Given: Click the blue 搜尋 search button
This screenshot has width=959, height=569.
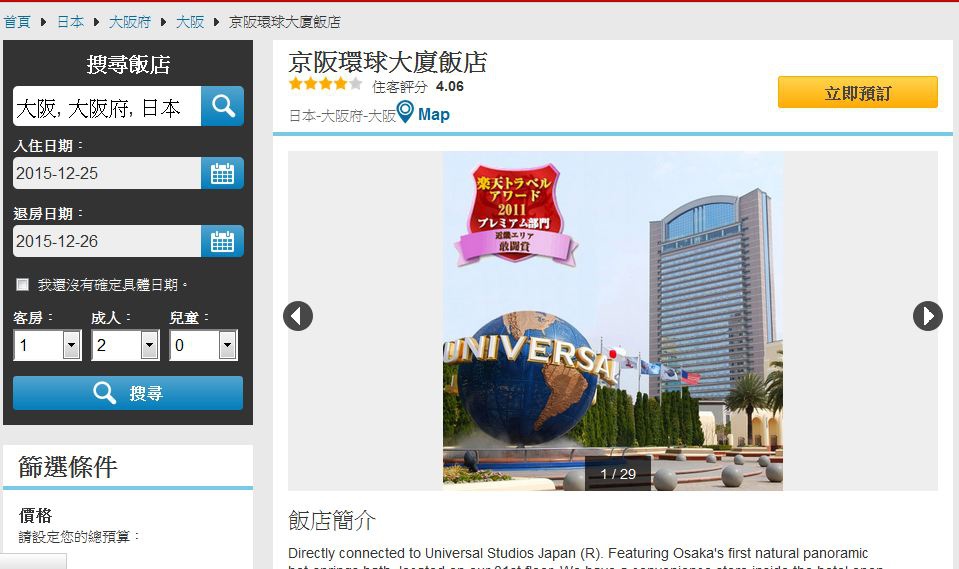Looking at the screenshot, I should tap(128, 393).
